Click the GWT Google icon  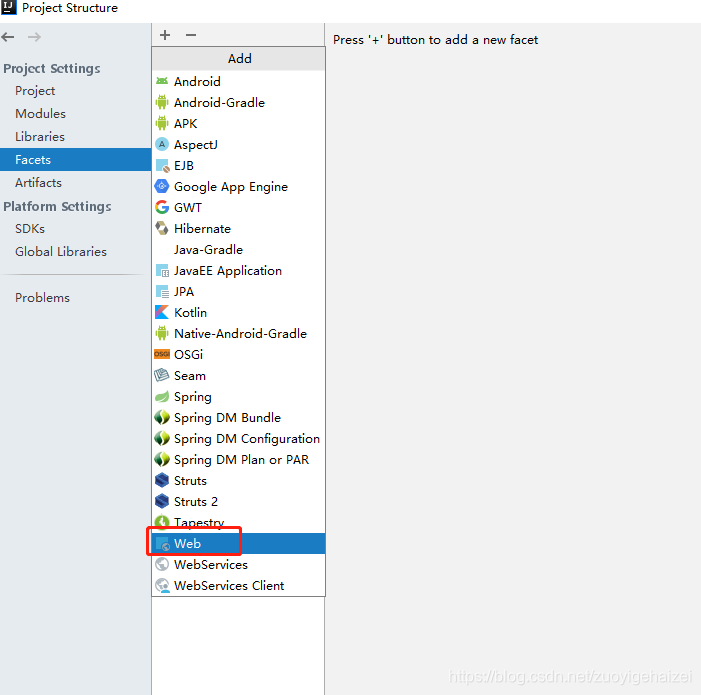coord(162,207)
